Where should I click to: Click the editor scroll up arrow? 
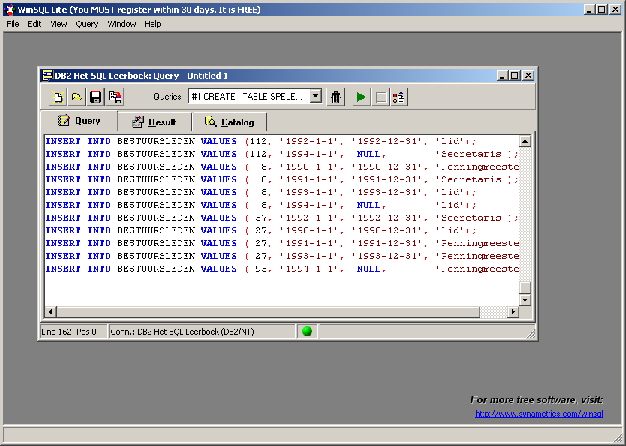pyautogui.click(x=525, y=141)
